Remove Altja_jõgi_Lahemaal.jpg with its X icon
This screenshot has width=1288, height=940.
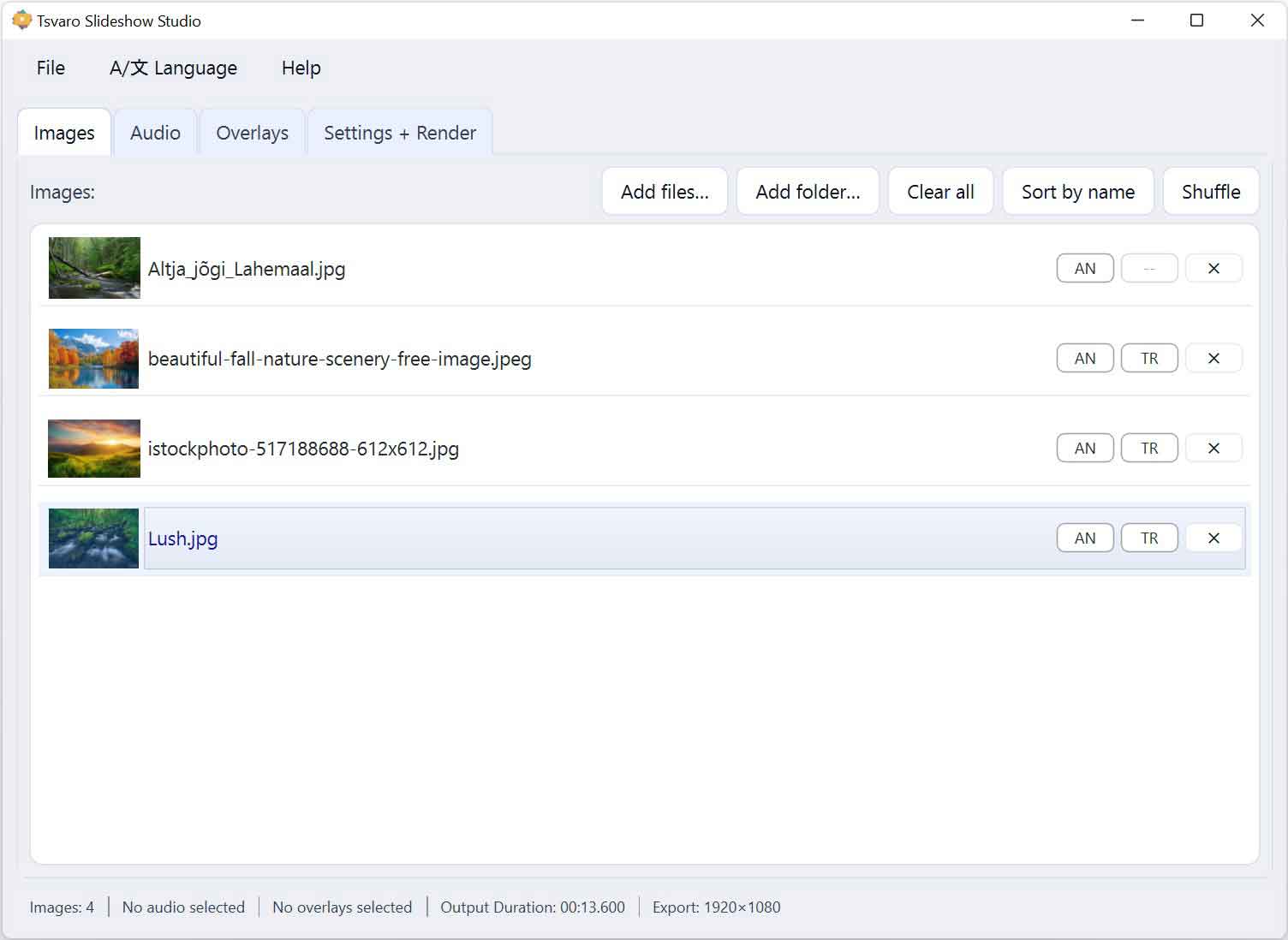[x=1213, y=269]
